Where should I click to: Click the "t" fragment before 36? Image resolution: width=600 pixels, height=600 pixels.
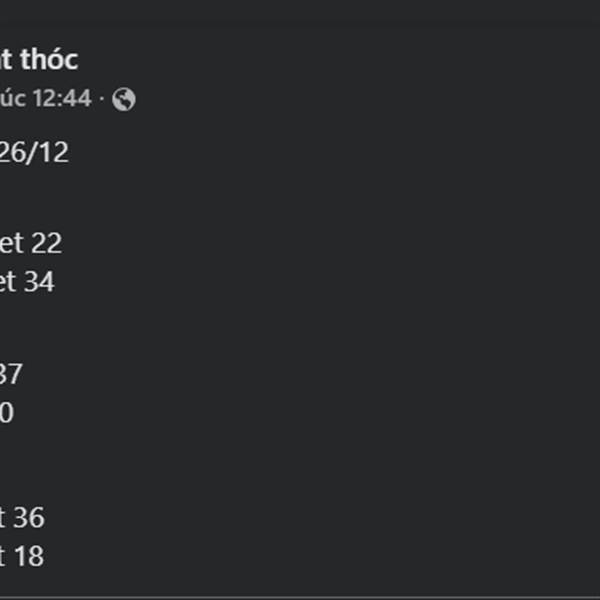[4, 518]
